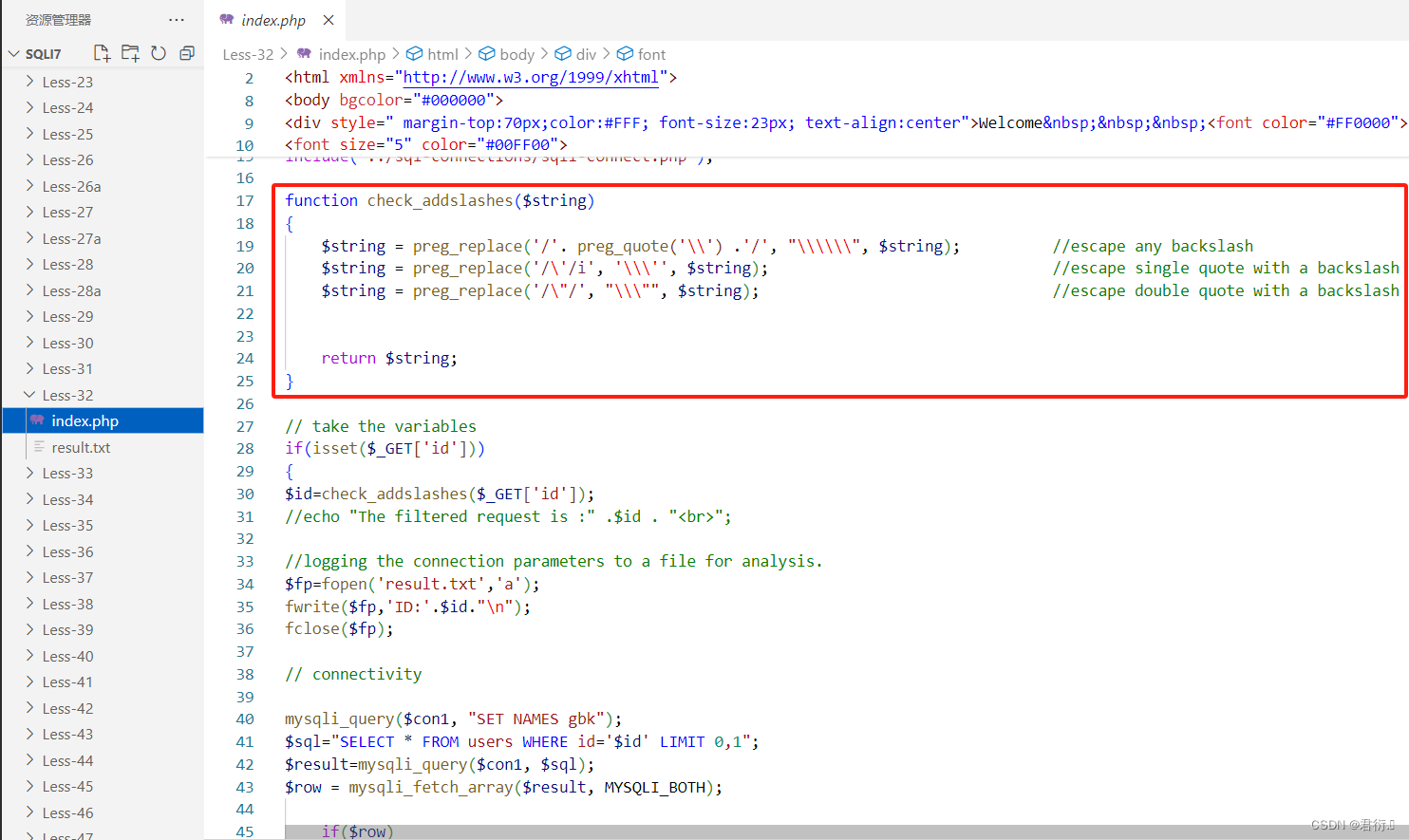The width and height of the screenshot is (1409, 840).
Task: Click line number 17 in the gutter
Action: [245, 200]
